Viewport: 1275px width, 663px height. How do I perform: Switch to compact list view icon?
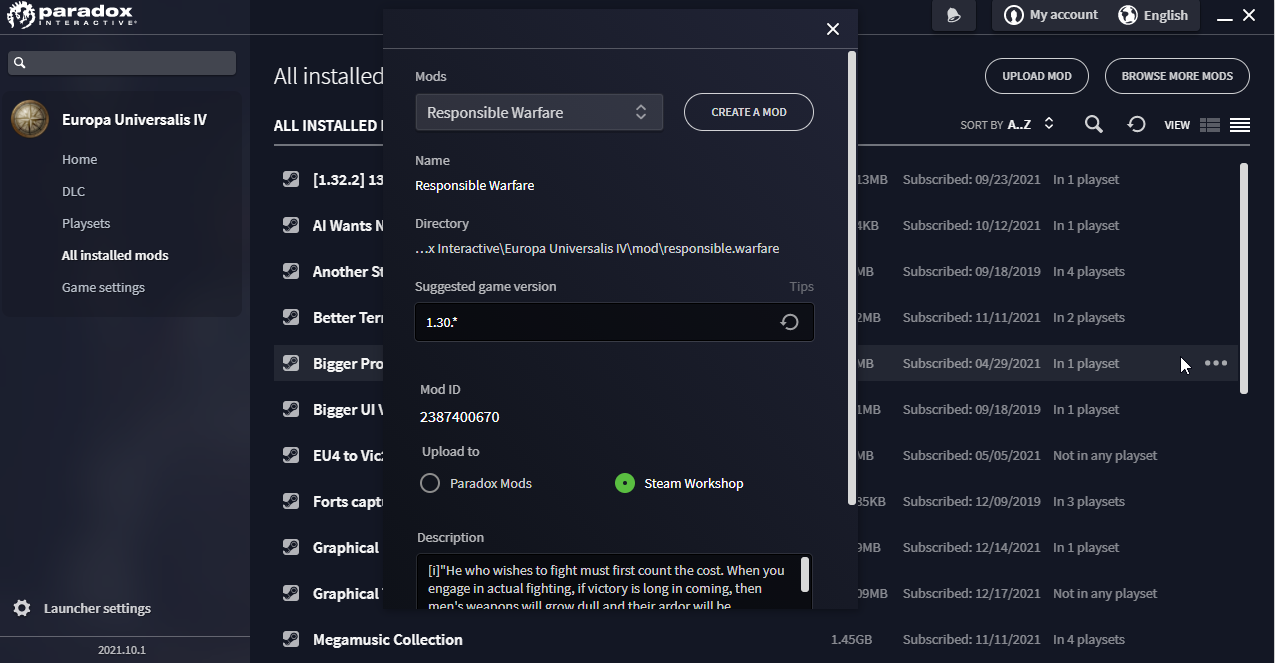click(x=1210, y=125)
